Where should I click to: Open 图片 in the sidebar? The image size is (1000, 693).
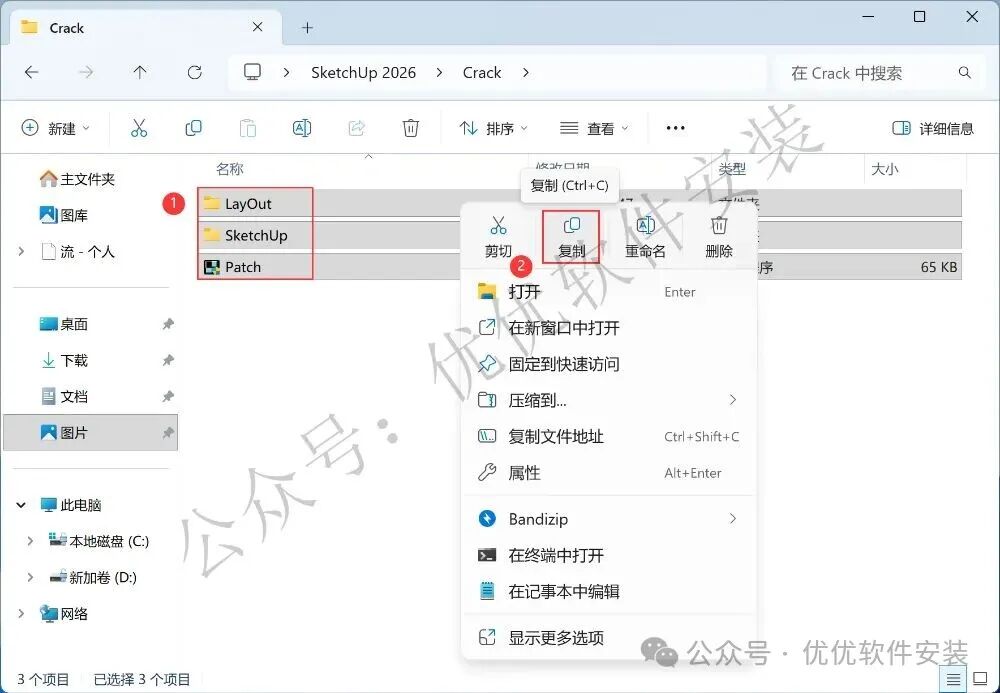(90, 433)
